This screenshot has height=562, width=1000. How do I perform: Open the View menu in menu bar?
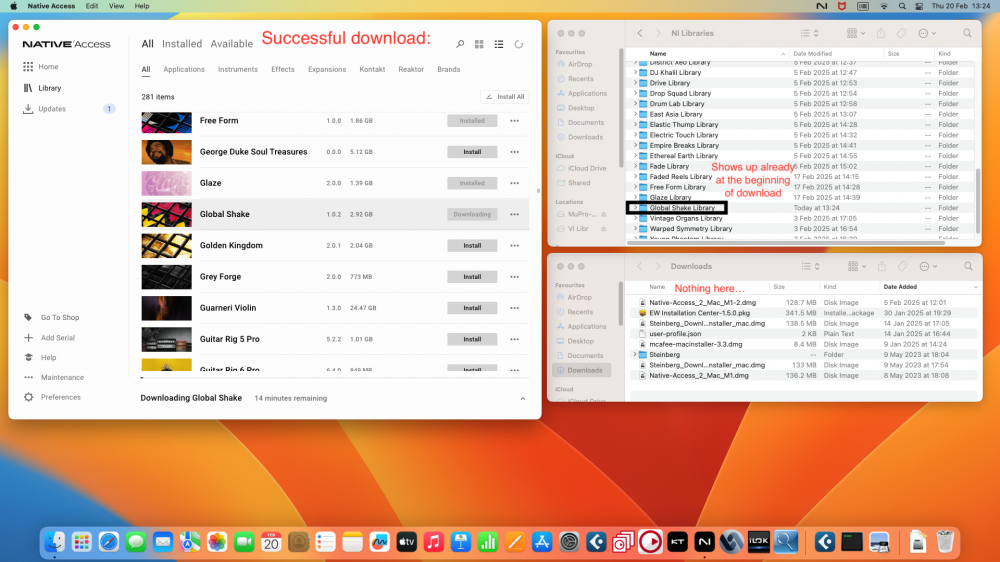pyautogui.click(x=116, y=6)
